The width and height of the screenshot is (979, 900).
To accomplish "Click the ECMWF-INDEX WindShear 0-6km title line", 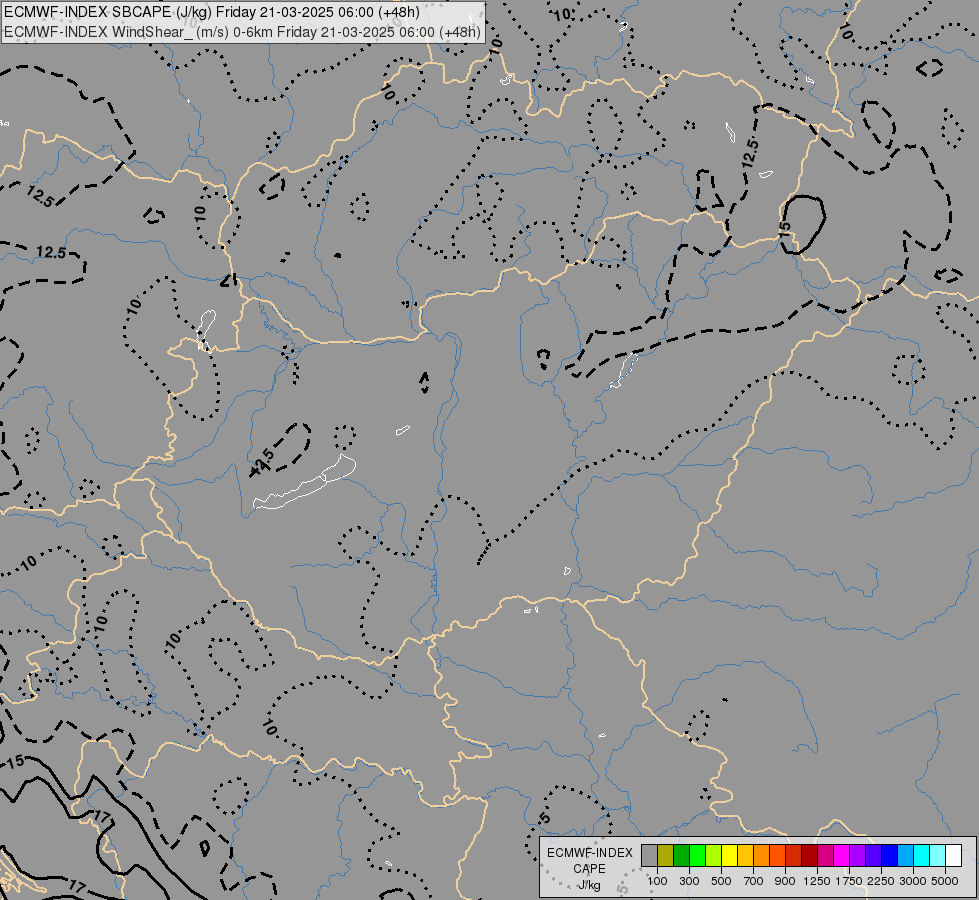I will [242, 32].
